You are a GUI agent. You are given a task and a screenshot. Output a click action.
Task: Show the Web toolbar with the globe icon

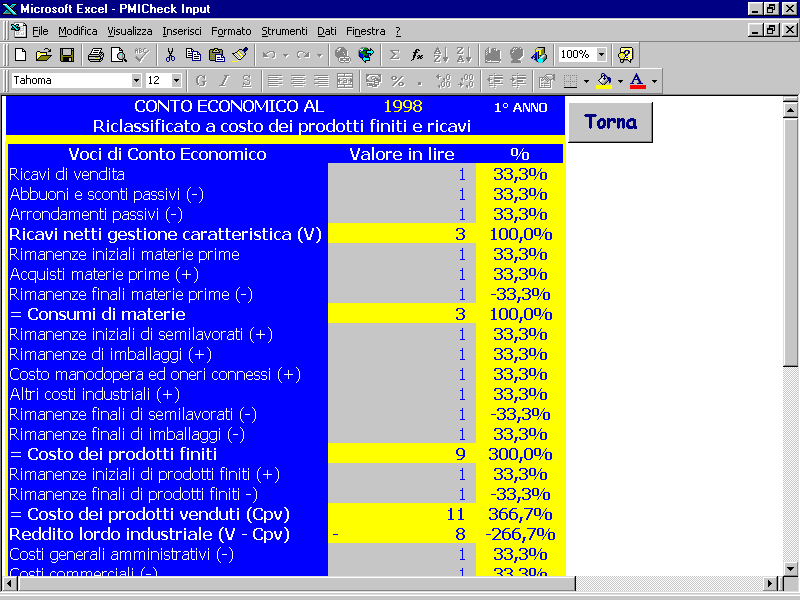tap(366, 55)
